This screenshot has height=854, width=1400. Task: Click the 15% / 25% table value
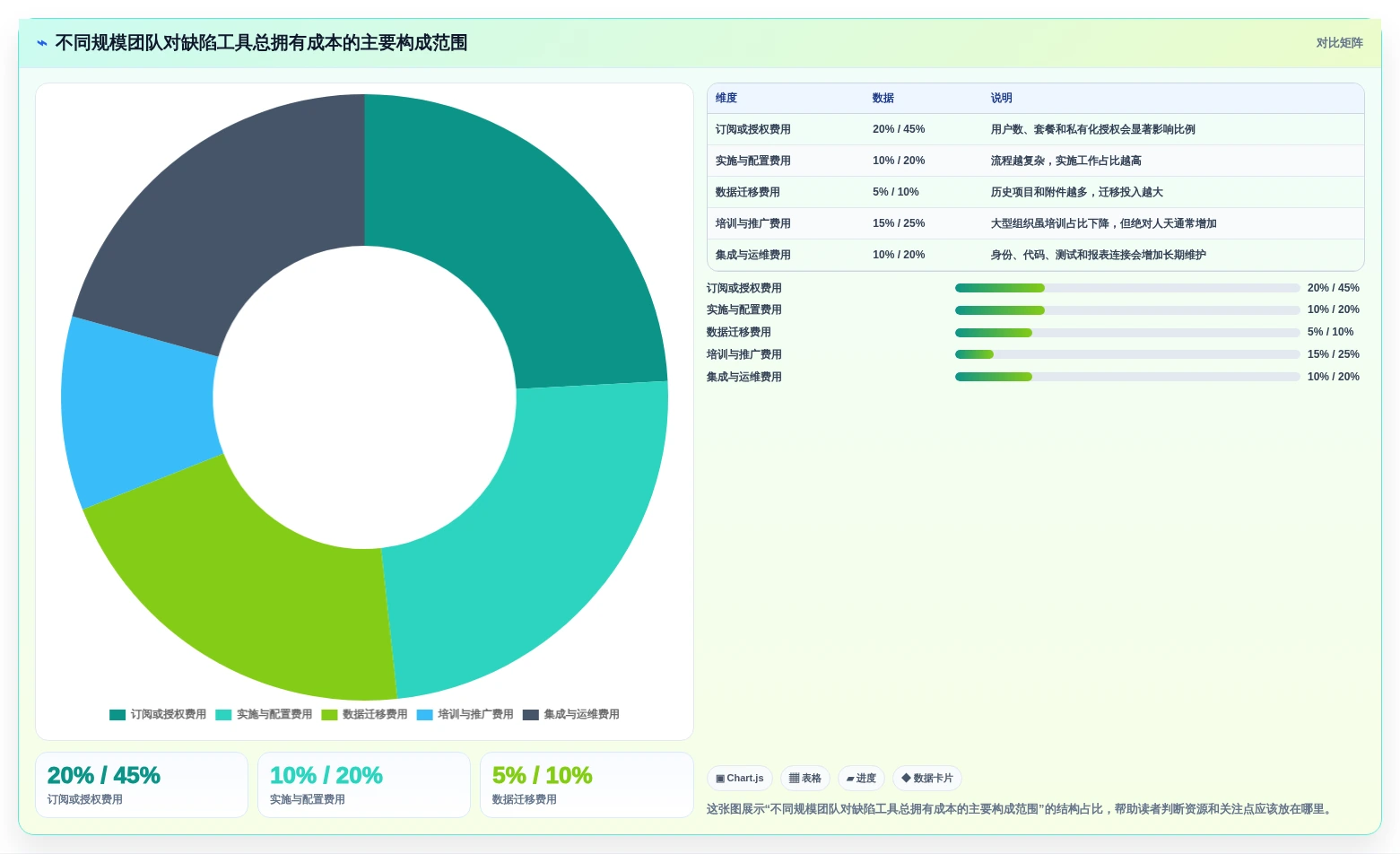tap(899, 223)
